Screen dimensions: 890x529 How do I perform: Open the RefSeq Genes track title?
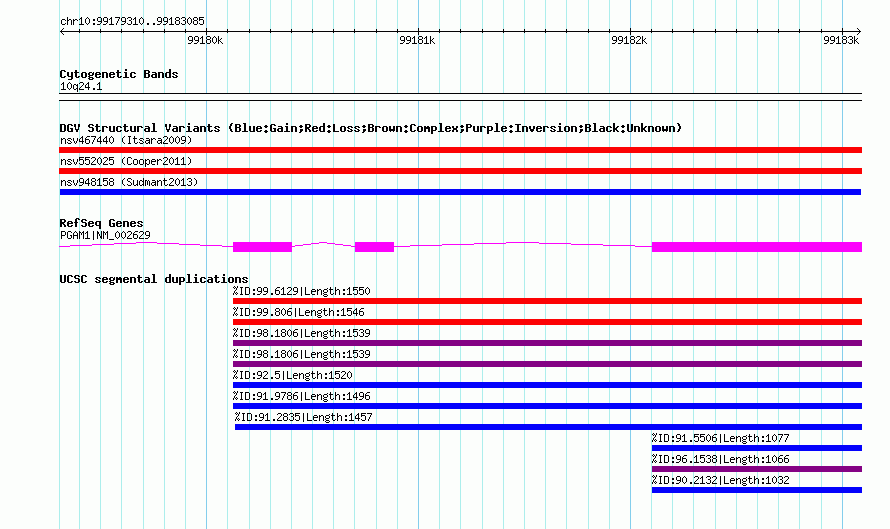coord(101,223)
